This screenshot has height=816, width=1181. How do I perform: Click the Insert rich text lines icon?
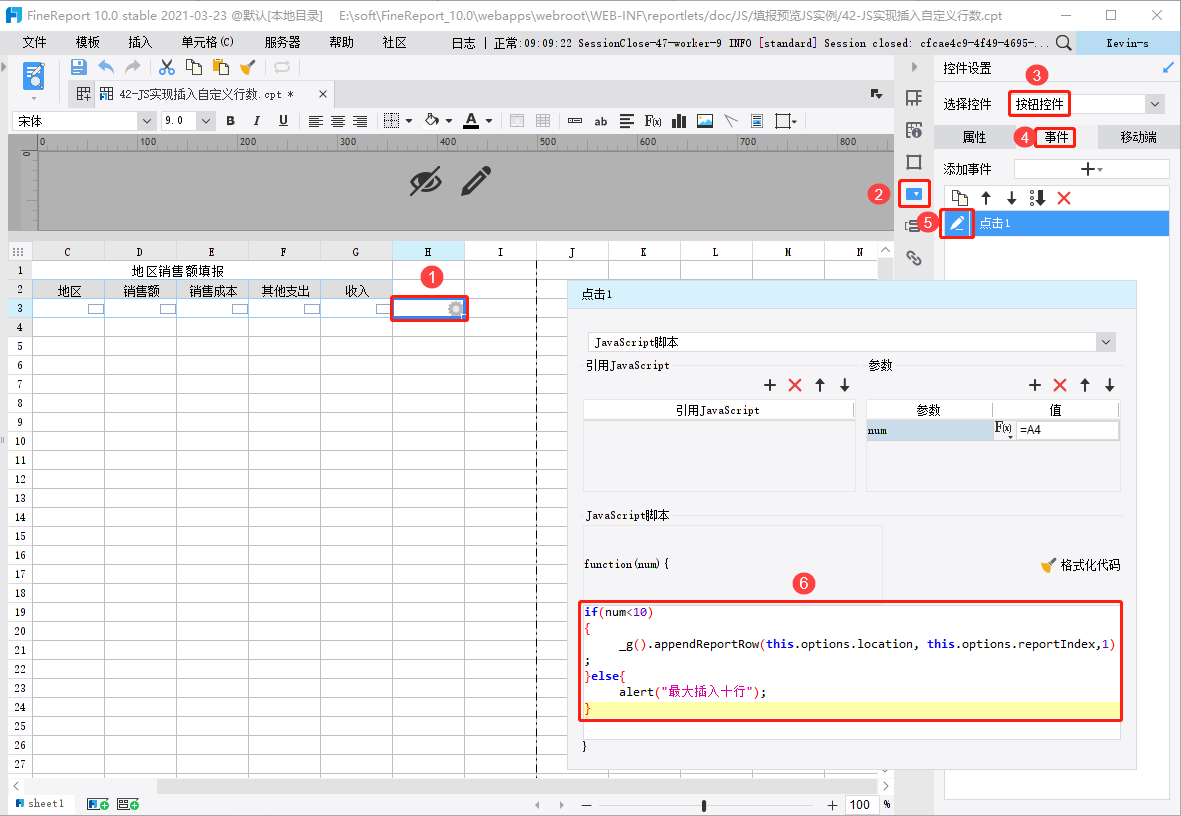coord(627,121)
